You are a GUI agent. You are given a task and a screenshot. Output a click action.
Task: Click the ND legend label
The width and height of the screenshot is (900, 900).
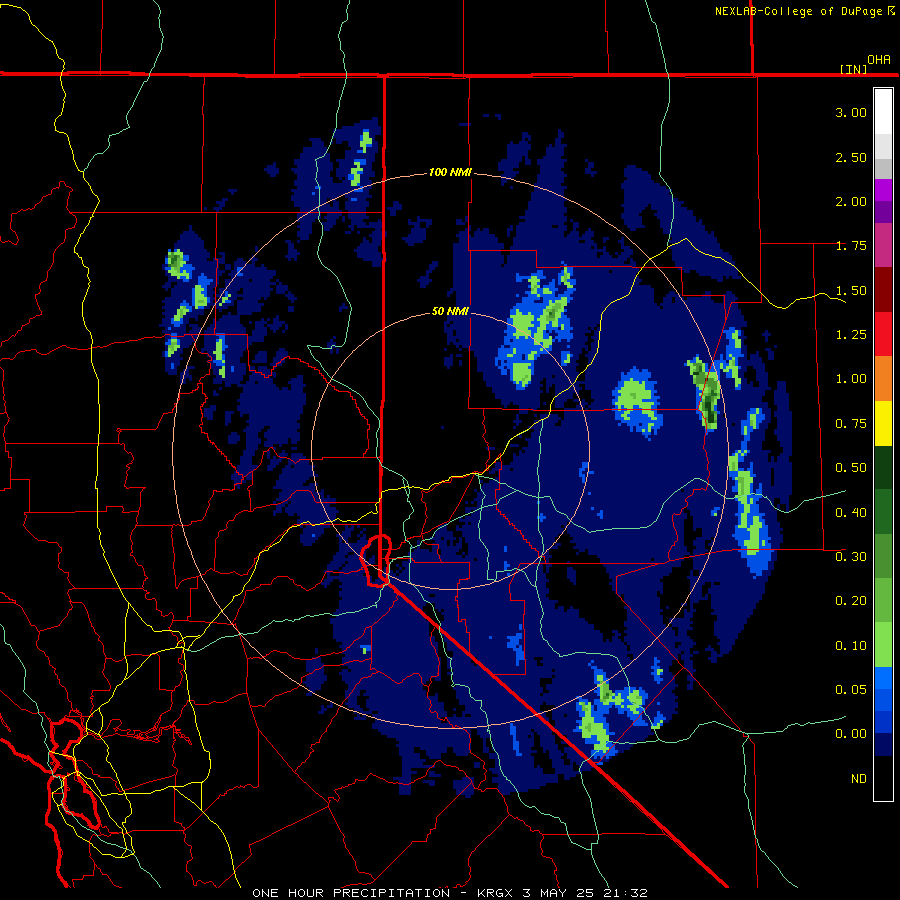pyautogui.click(x=859, y=779)
